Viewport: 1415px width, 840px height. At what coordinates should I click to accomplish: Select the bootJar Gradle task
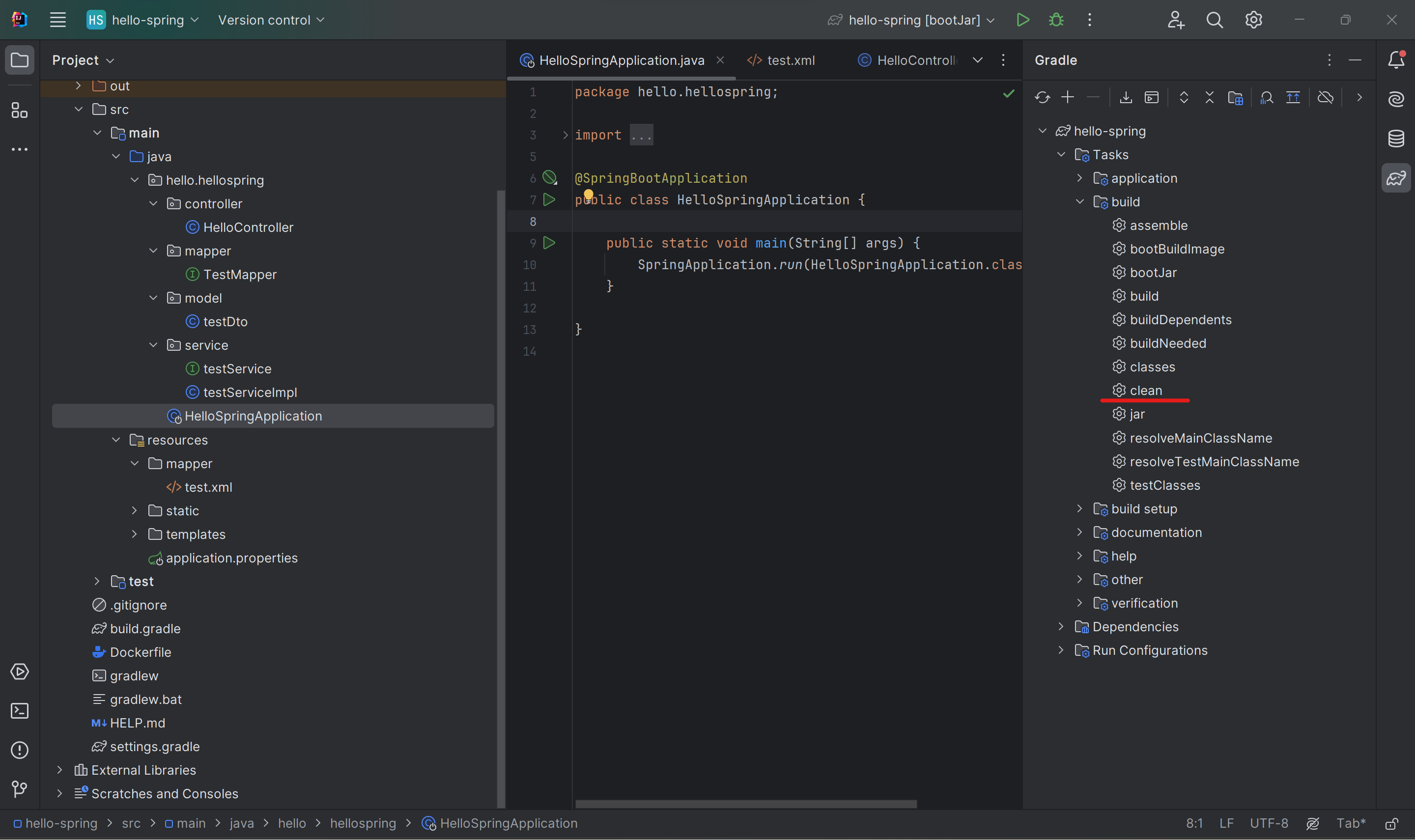click(1153, 273)
